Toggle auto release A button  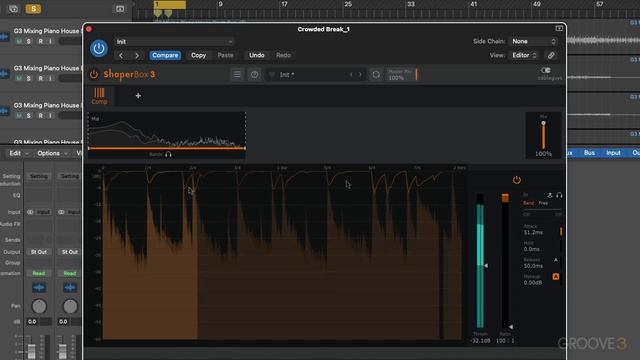coord(556,260)
